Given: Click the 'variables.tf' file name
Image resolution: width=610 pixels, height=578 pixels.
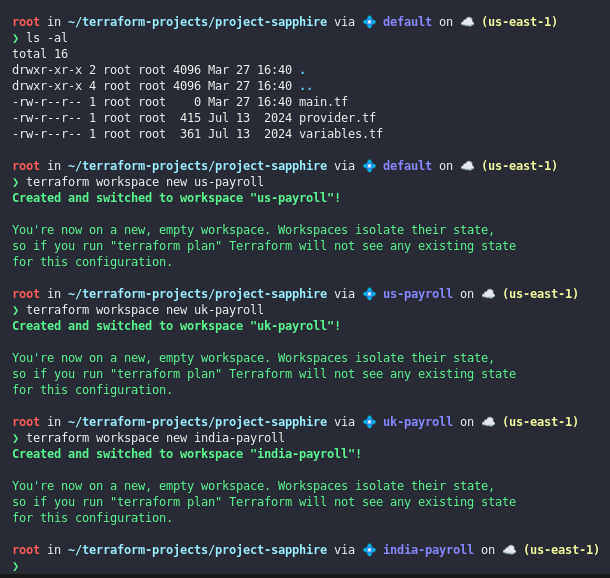Looking at the screenshot, I should (x=341, y=134).
